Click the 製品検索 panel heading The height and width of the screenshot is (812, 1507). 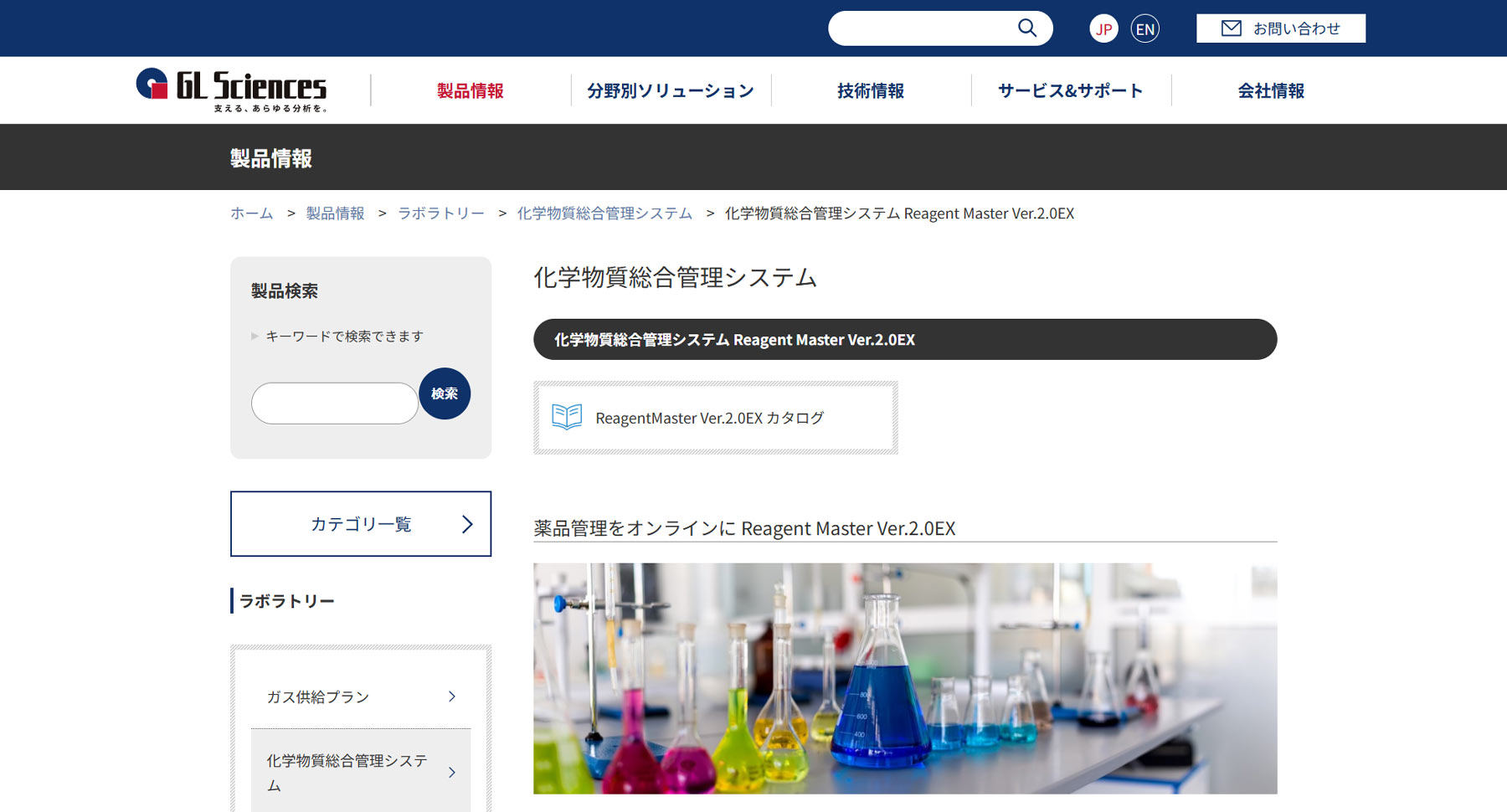[x=285, y=290]
